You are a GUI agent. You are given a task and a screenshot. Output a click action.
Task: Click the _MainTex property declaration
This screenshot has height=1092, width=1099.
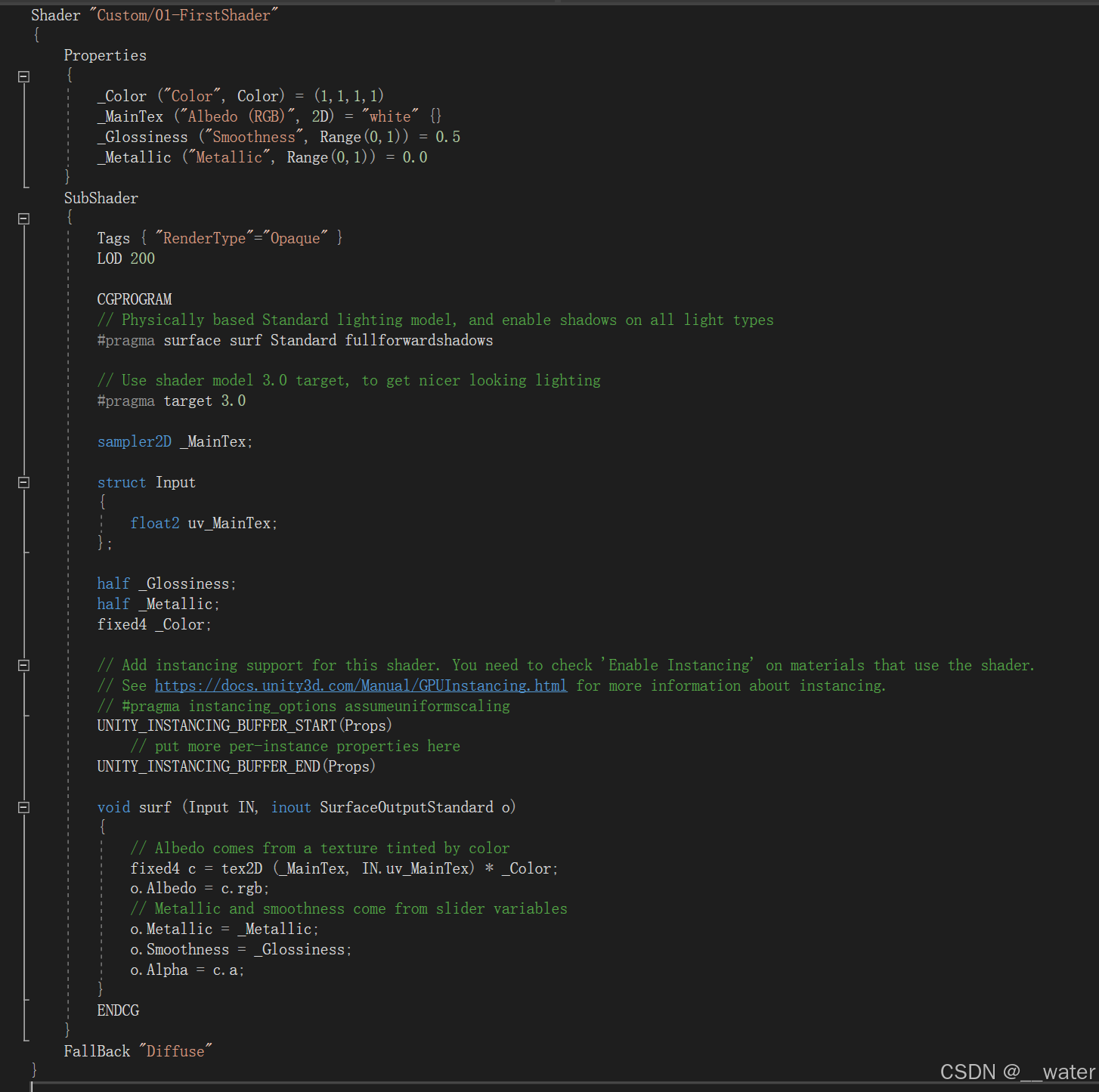click(x=269, y=116)
